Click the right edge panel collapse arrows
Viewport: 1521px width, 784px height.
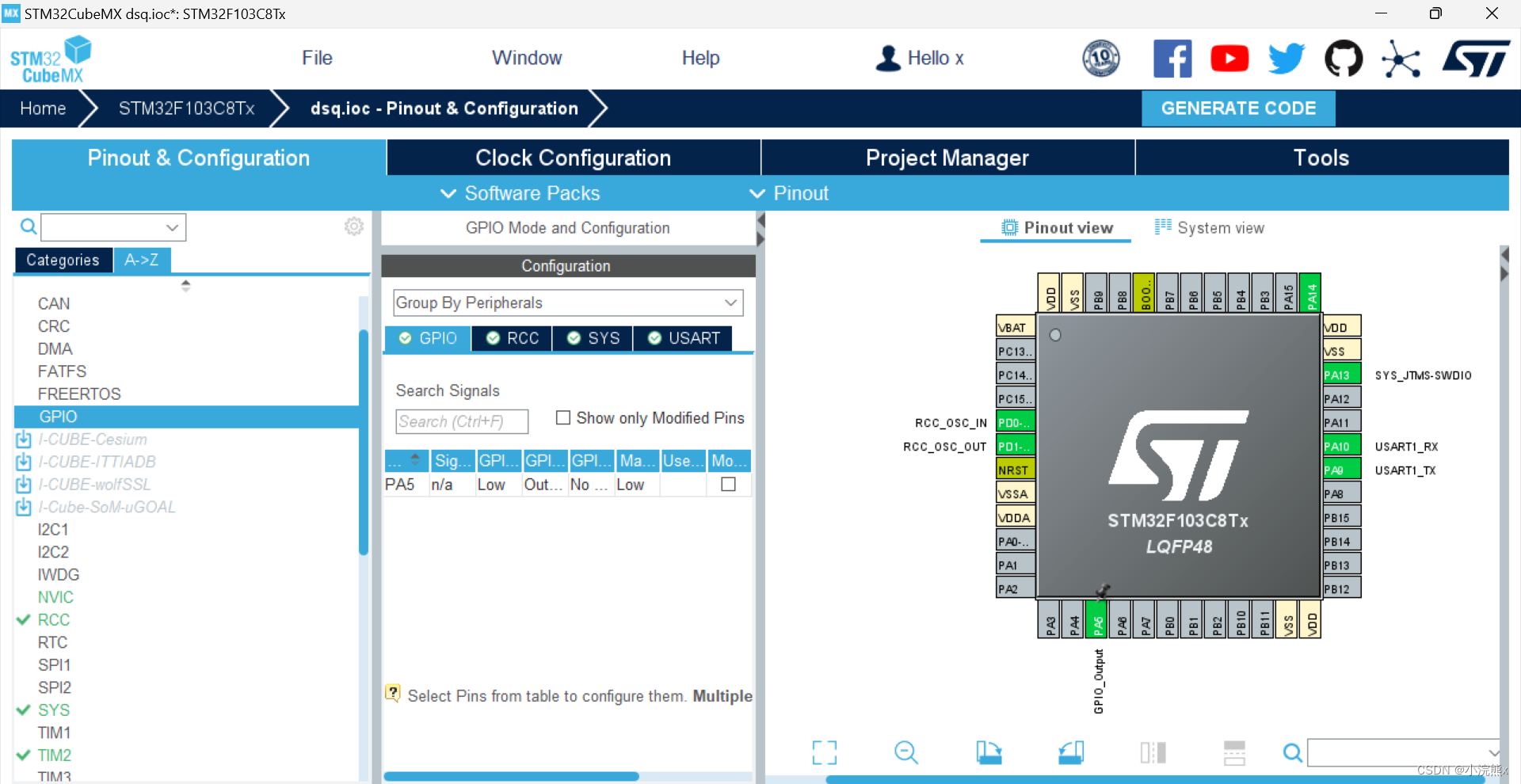[x=1504, y=265]
